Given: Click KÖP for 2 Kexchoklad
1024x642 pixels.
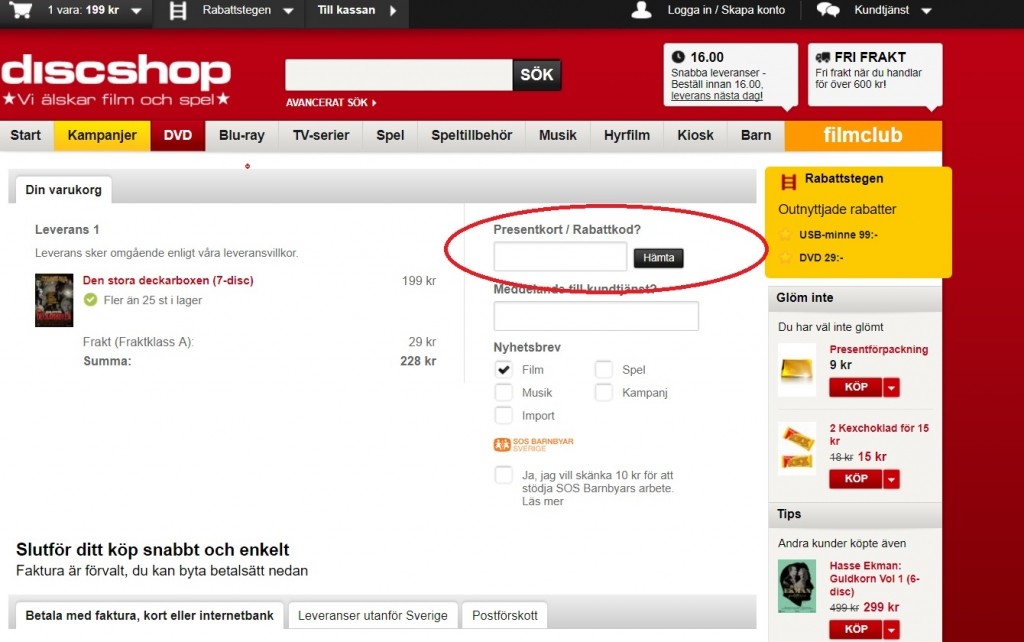Looking at the screenshot, I should pos(856,479).
